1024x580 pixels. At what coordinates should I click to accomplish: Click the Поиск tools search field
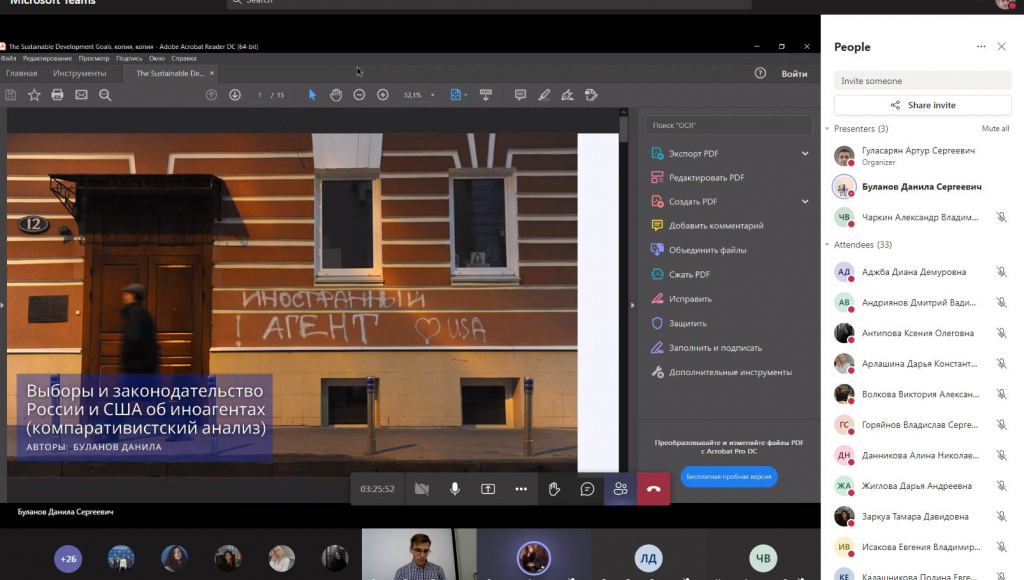pyautogui.click(x=729, y=125)
